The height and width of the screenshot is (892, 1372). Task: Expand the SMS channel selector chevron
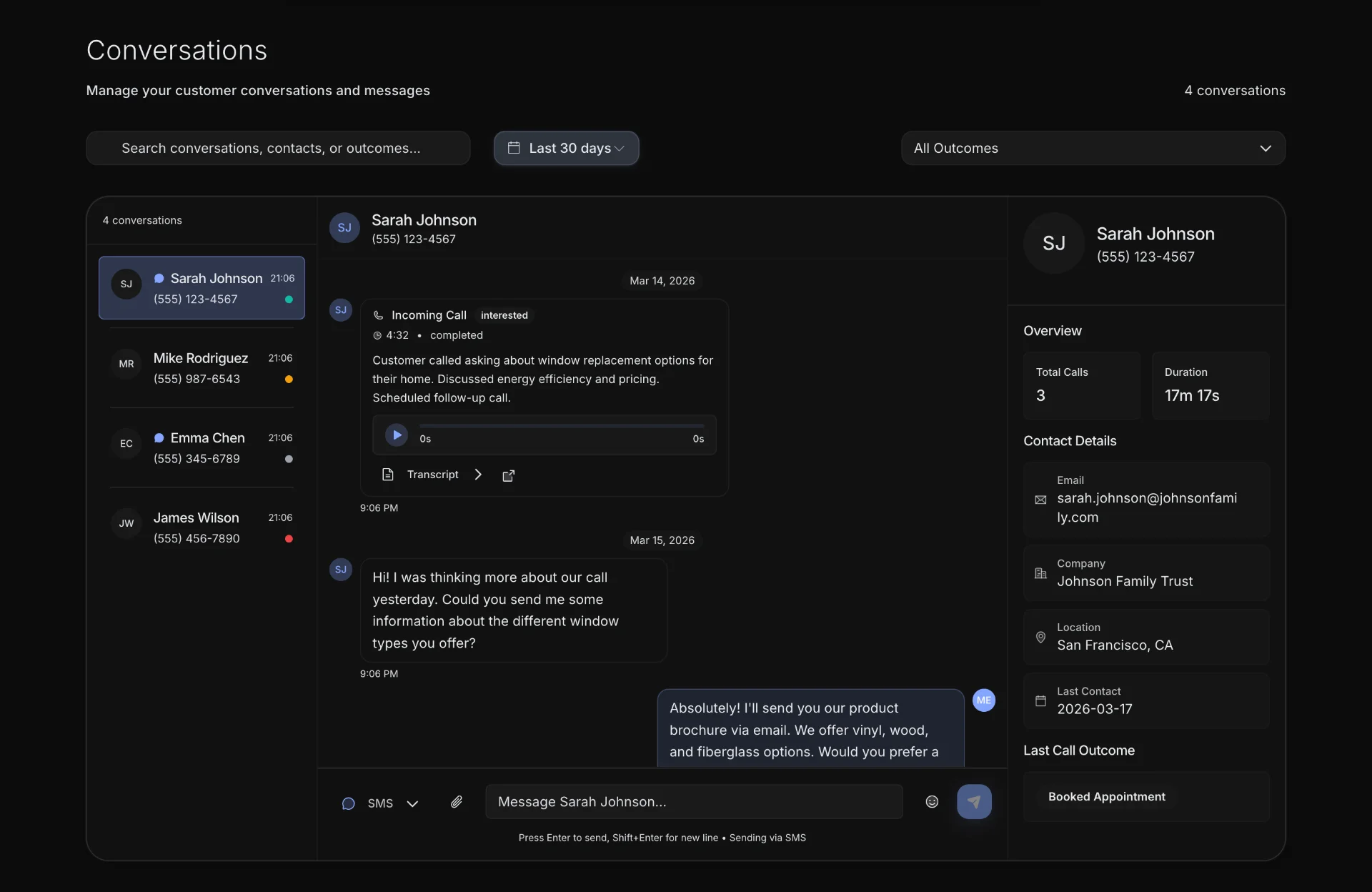coord(412,803)
